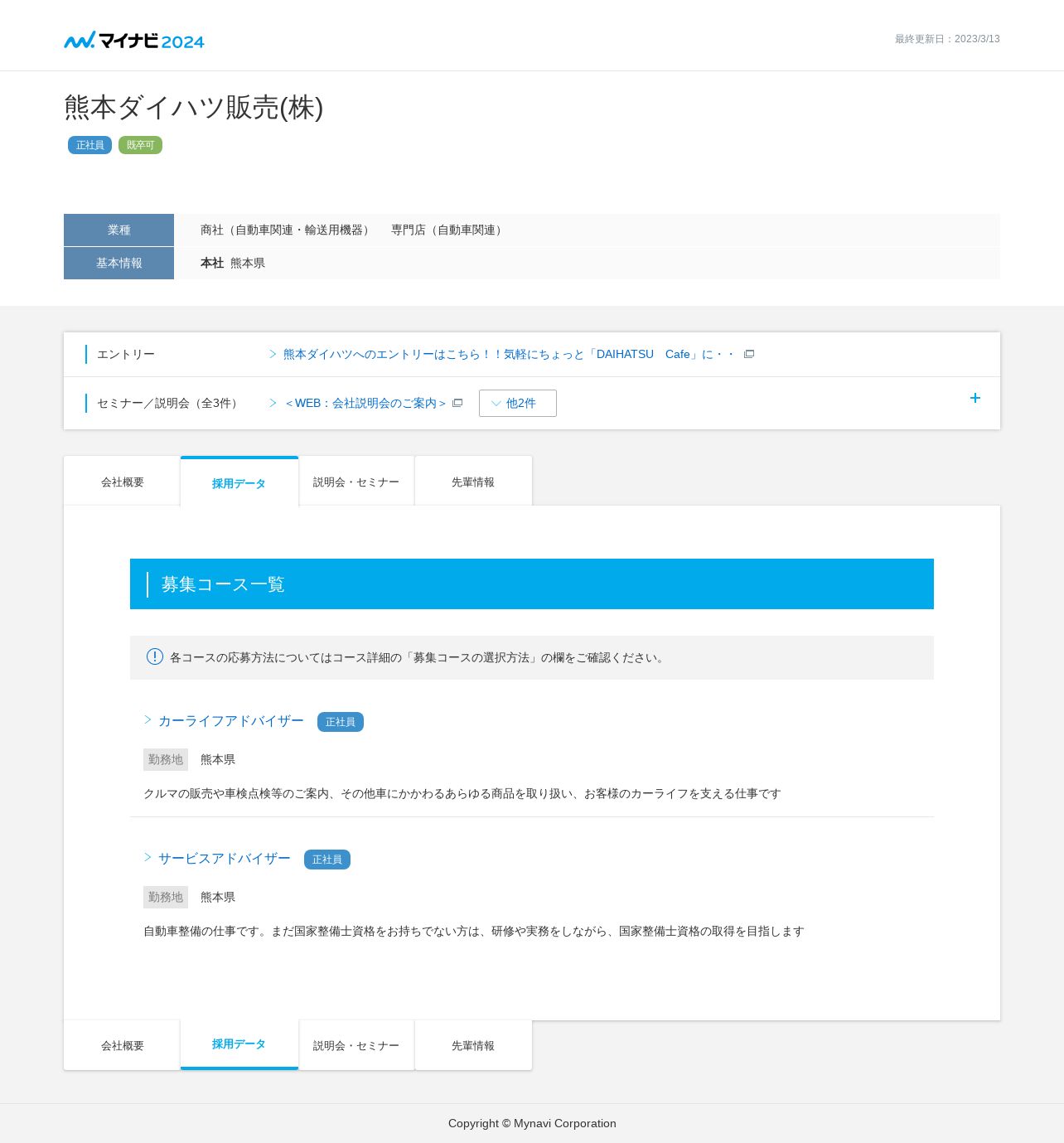
Task: Click 専門店（自動車関連） text
Action: click(x=449, y=230)
